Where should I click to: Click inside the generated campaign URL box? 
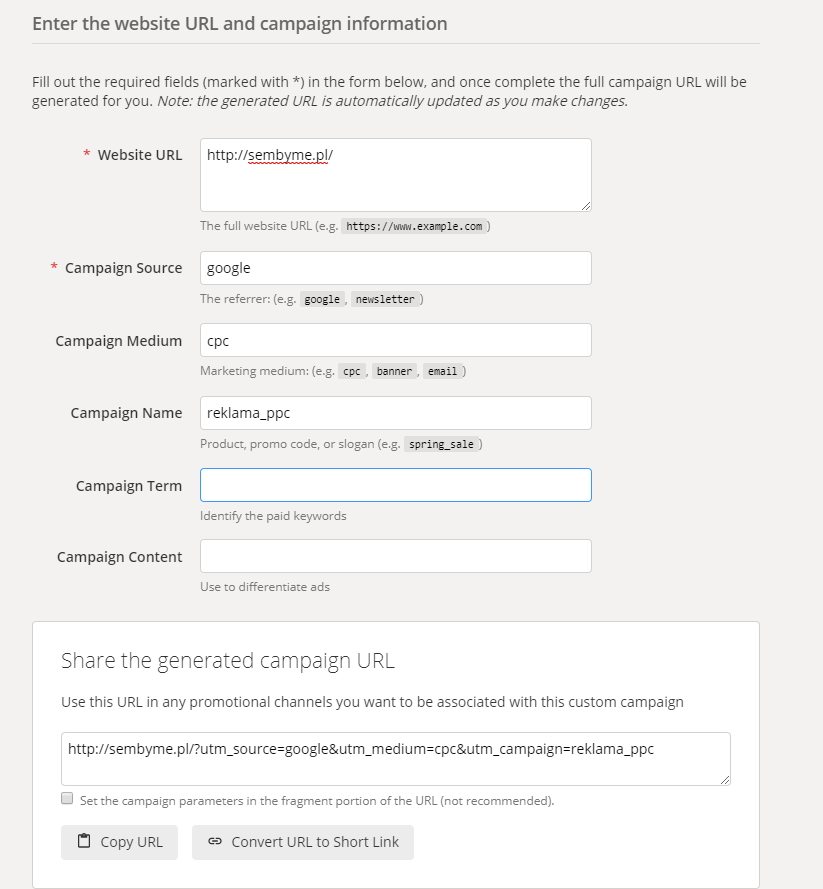[x=395, y=758]
